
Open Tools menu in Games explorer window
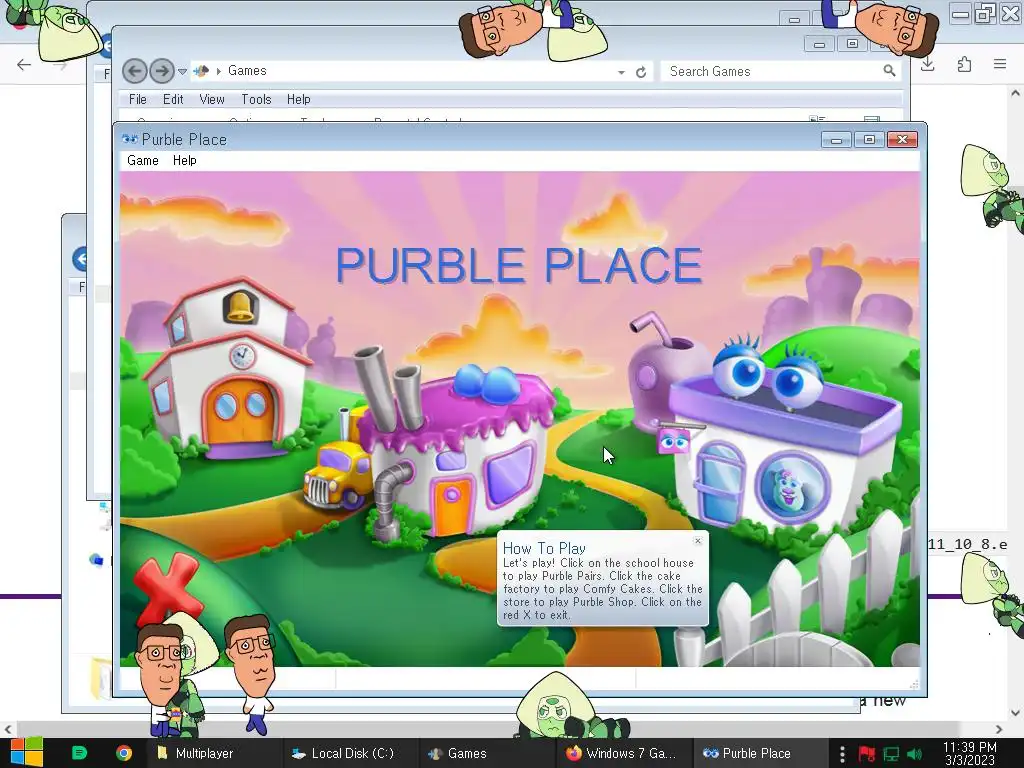point(256,99)
